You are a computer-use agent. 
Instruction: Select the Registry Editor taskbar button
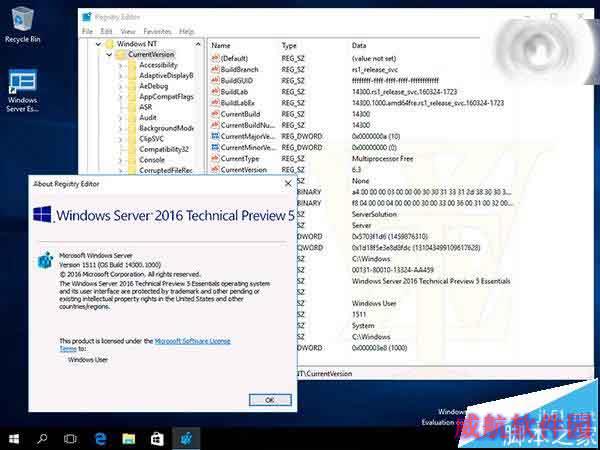(186, 439)
